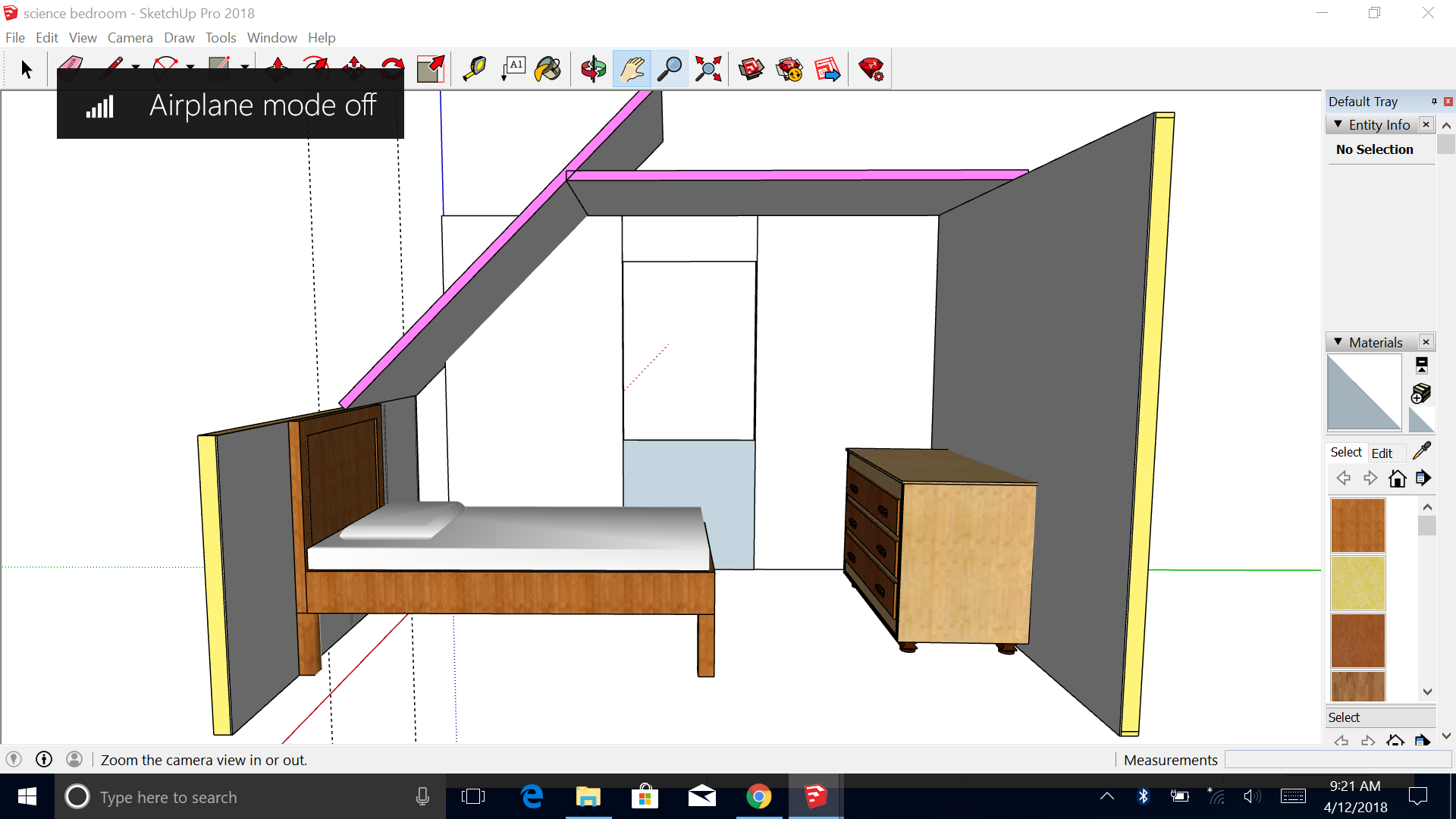Viewport: 1456px width, 819px height.
Task: Activate the Orbit tool
Action: pos(593,69)
